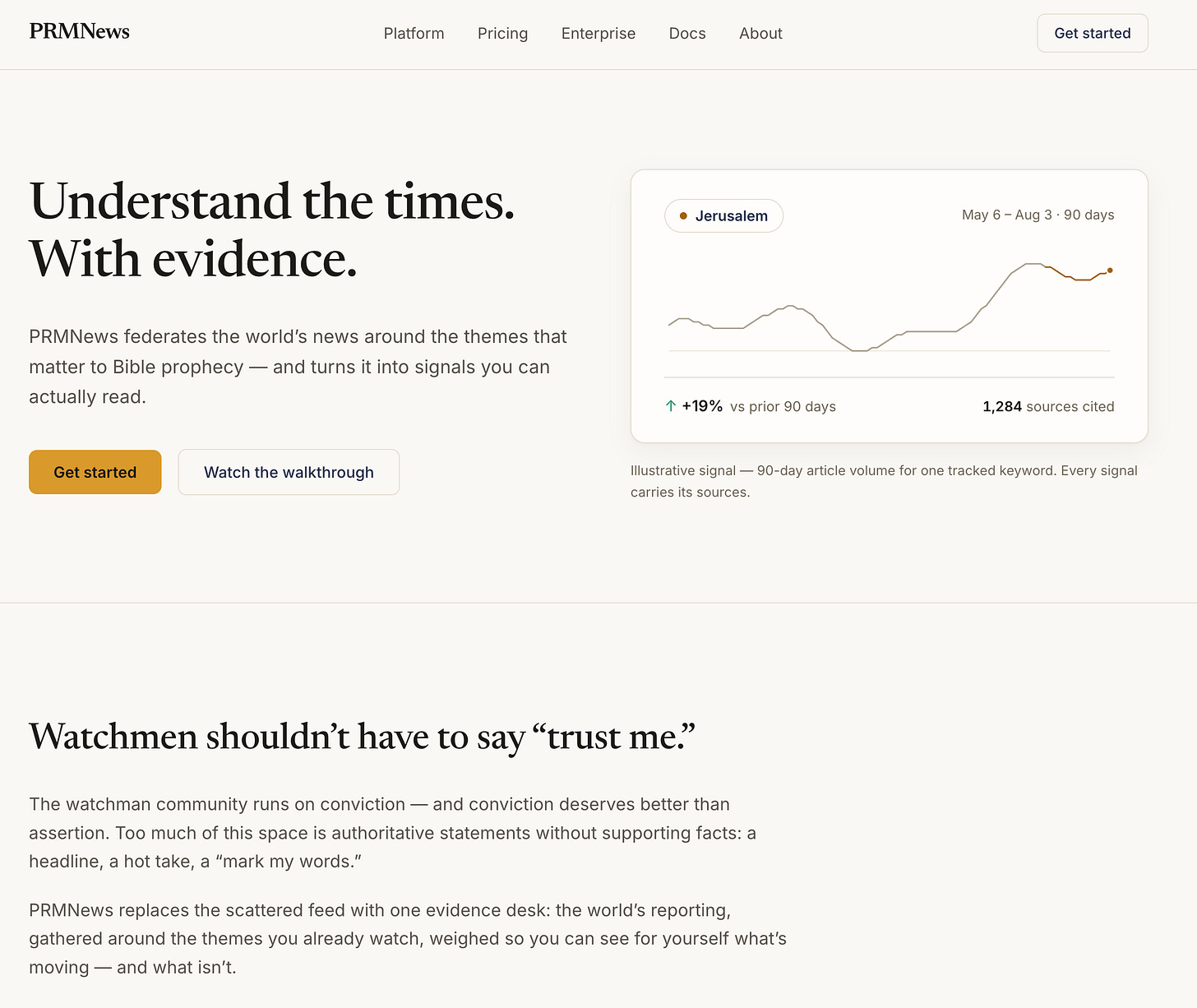The height and width of the screenshot is (1008, 1197).
Task: Click Watch the walkthrough
Action: point(289,472)
